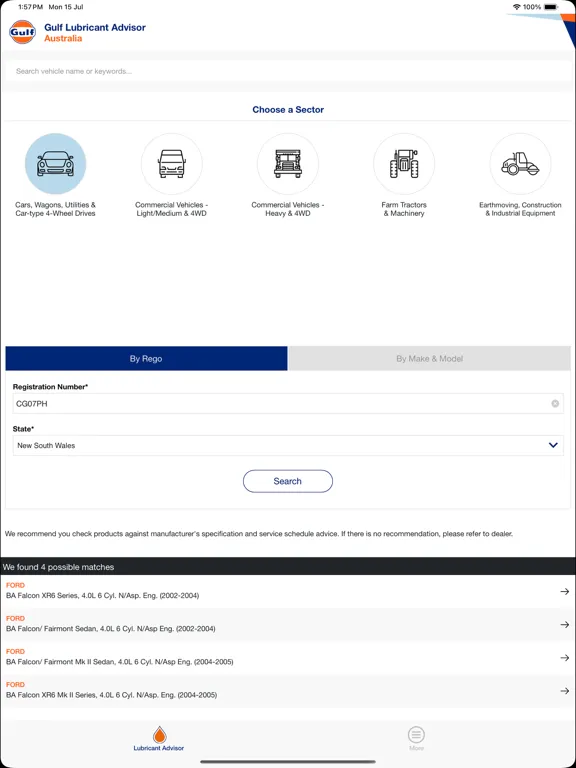
Task: Tap the Farm Tractors & Machinery label
Action: pyautogui.click(x=404, y=209)
